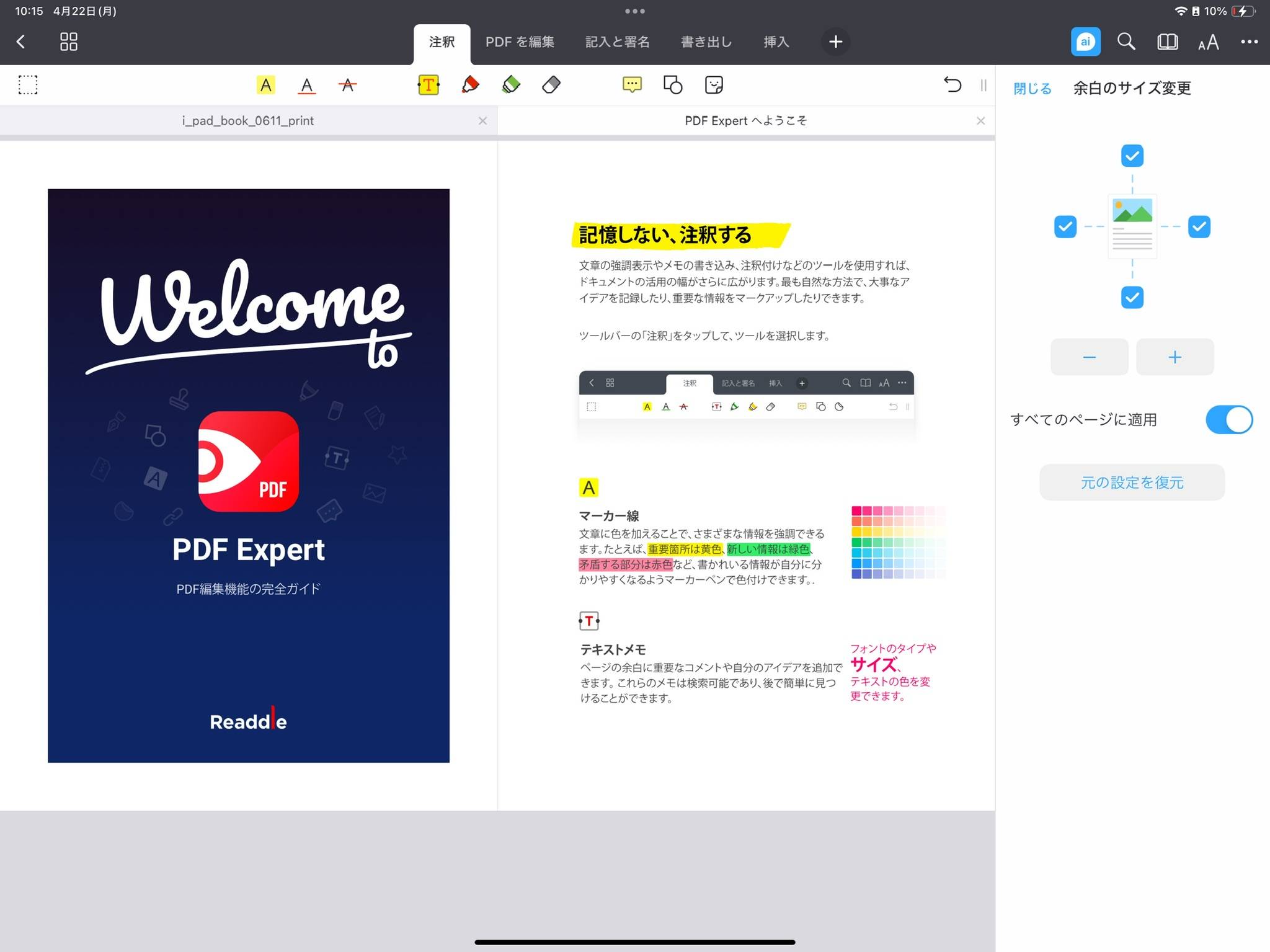Select the text box annotation tool

click(429, 85)
